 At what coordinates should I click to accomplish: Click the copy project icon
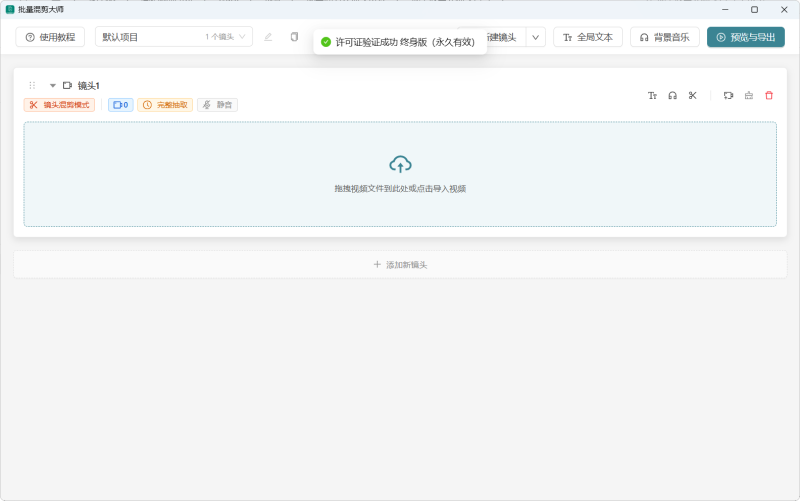294,37
